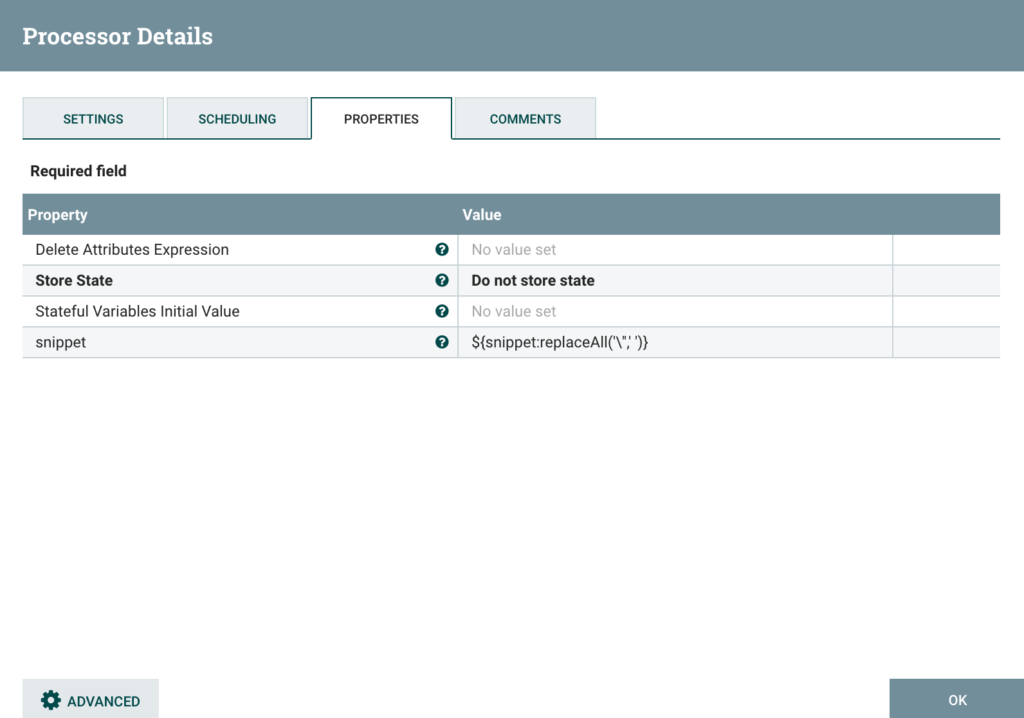
Task: Select the Stateful Variables Initial Value cell
Action: [675, 311]
